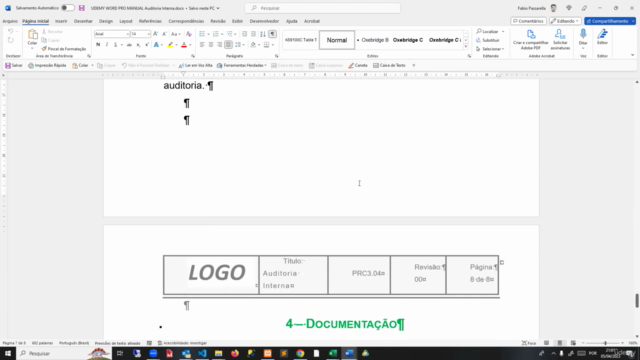Move the zoom slider in the status bar
The height and width of the screenshot is (360, 640).
605,343
